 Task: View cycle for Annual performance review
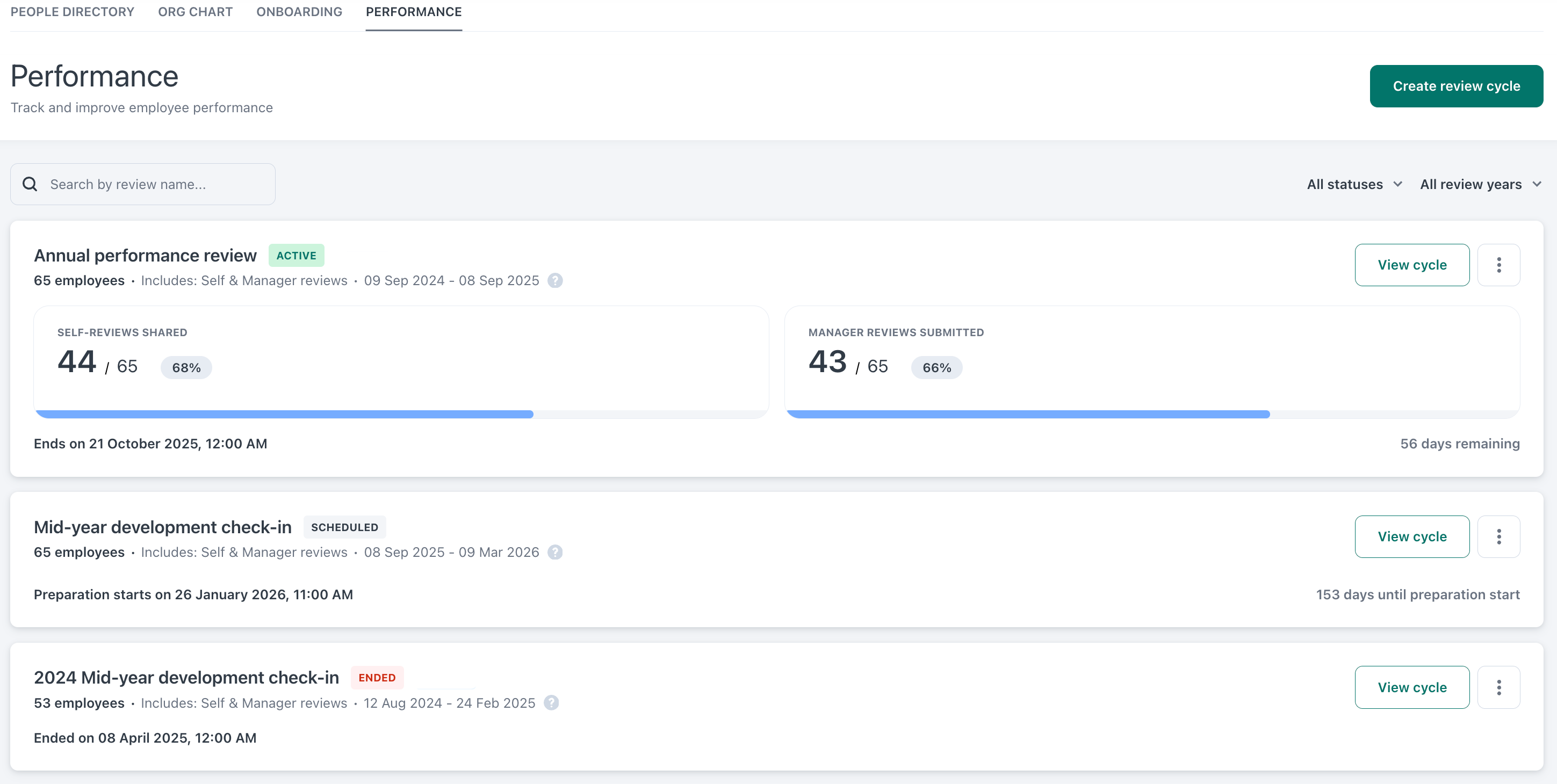coord(1412,265)
